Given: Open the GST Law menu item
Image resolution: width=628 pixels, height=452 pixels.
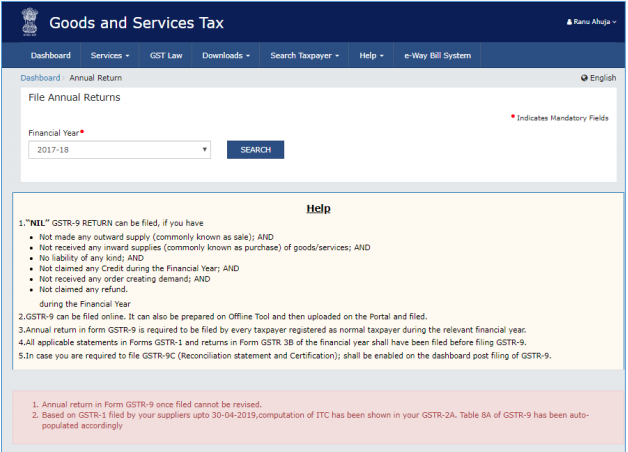Looking at the screenshot, I should pyautogui.click(x=166, y=56).
